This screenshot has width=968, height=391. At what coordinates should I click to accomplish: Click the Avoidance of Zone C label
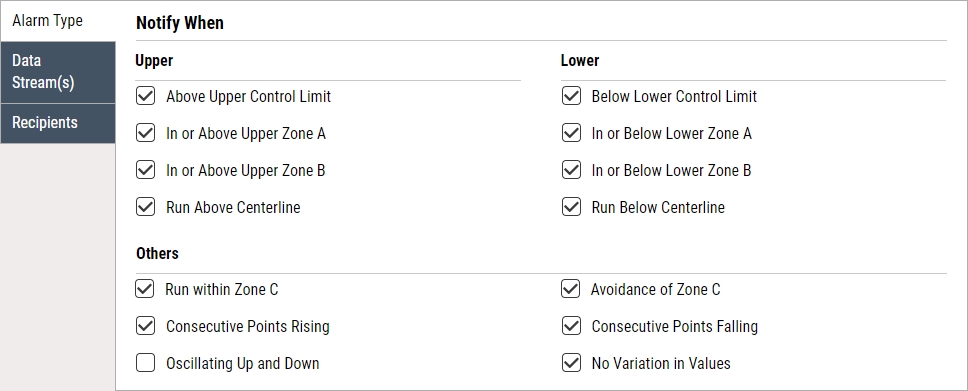[x=656, y=290]
